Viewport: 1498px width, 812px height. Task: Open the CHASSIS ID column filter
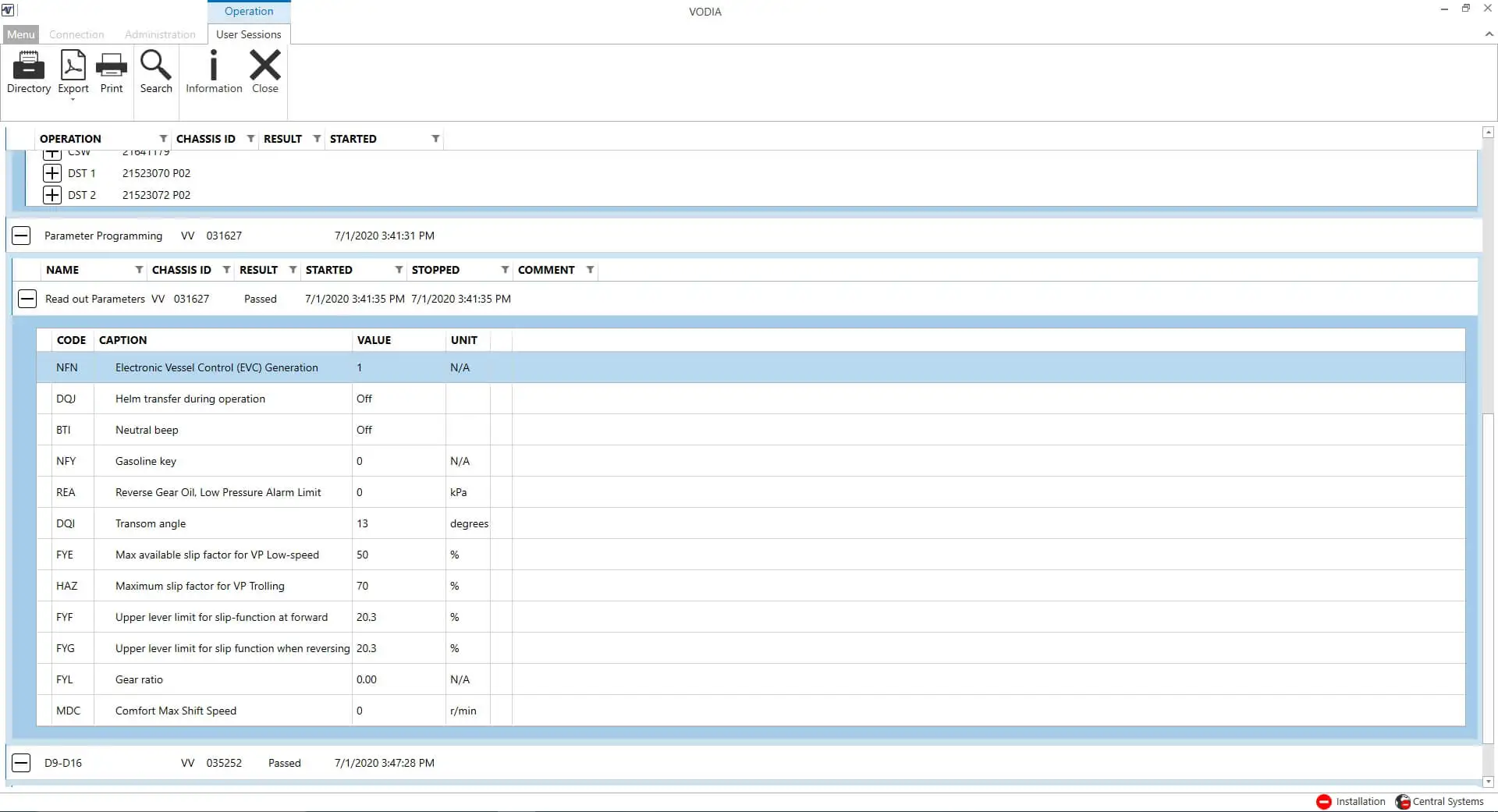coord(250,138)
